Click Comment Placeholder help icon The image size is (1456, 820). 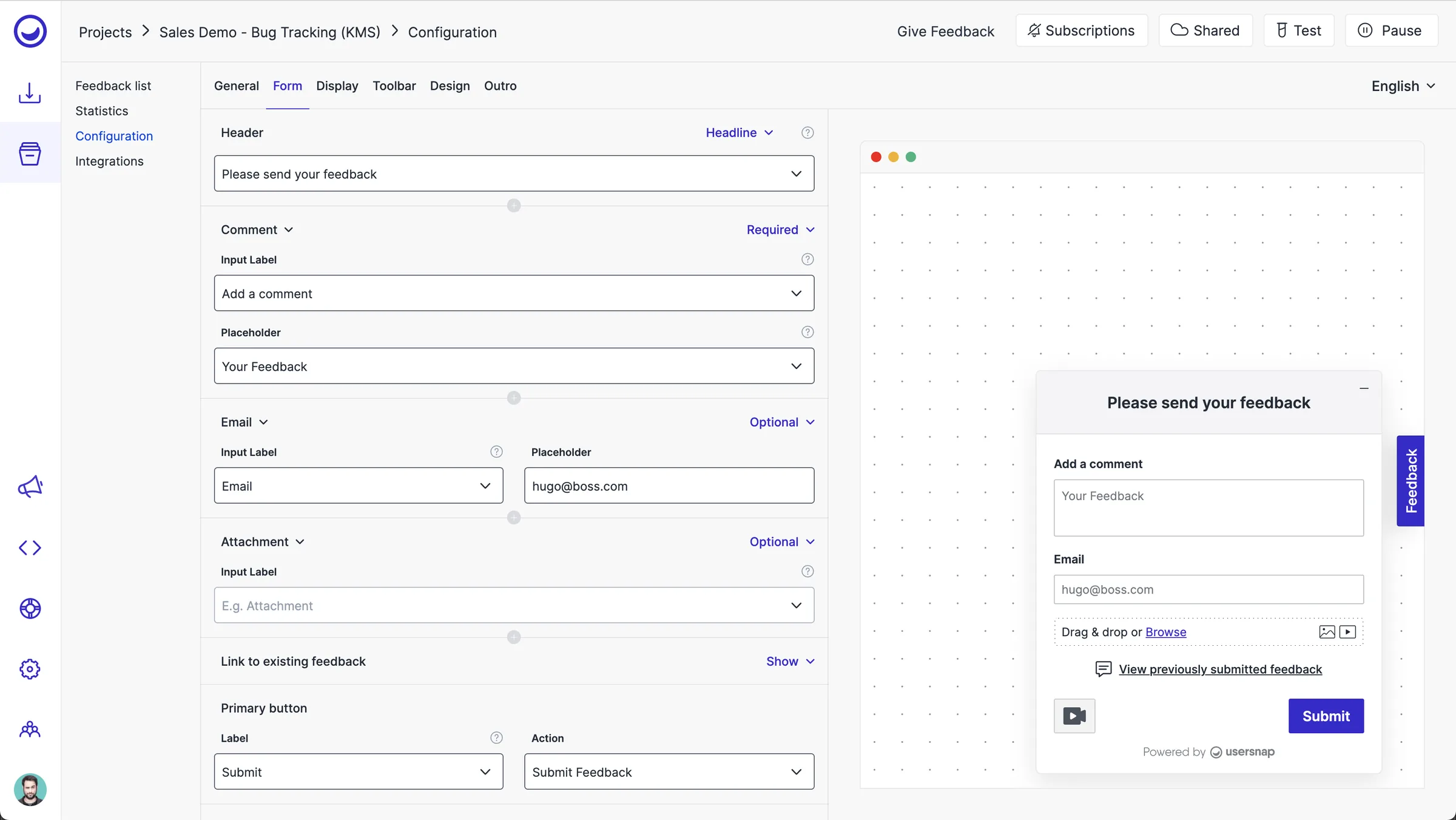(x=807, y=332)
